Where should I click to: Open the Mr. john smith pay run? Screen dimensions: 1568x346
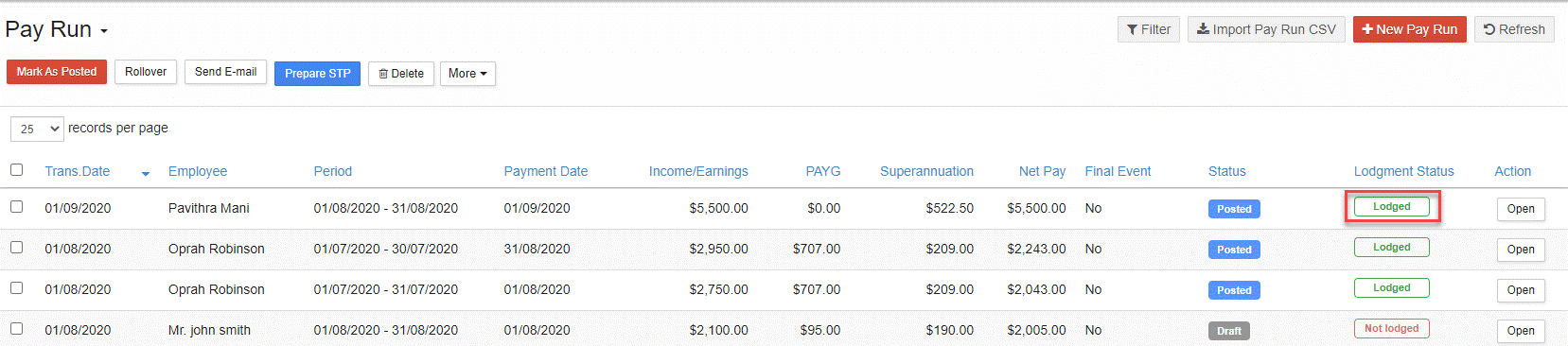click(x=1521, y=331)
